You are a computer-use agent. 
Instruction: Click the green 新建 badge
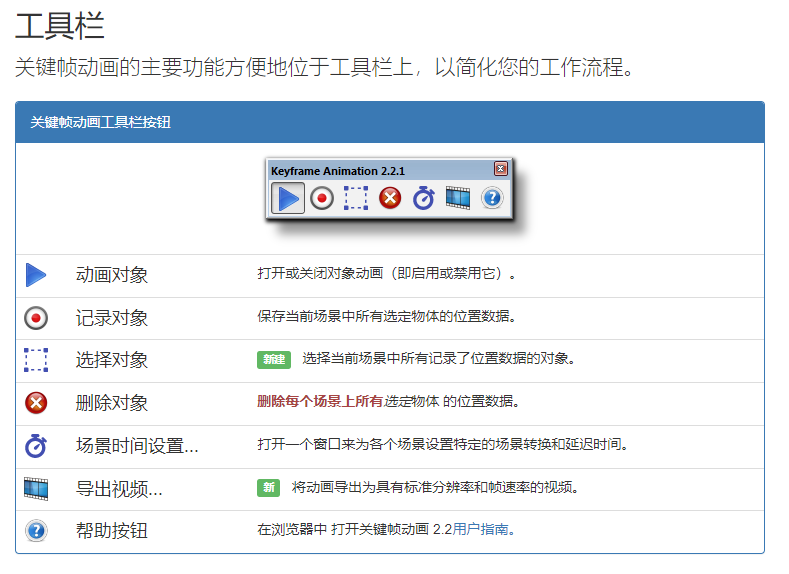click(273, 359)
